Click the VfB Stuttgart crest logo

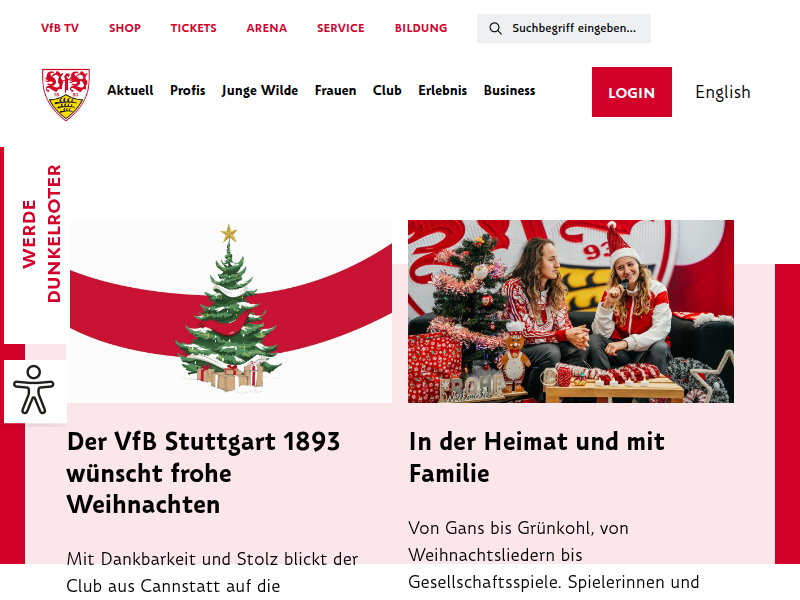point(66,94)
